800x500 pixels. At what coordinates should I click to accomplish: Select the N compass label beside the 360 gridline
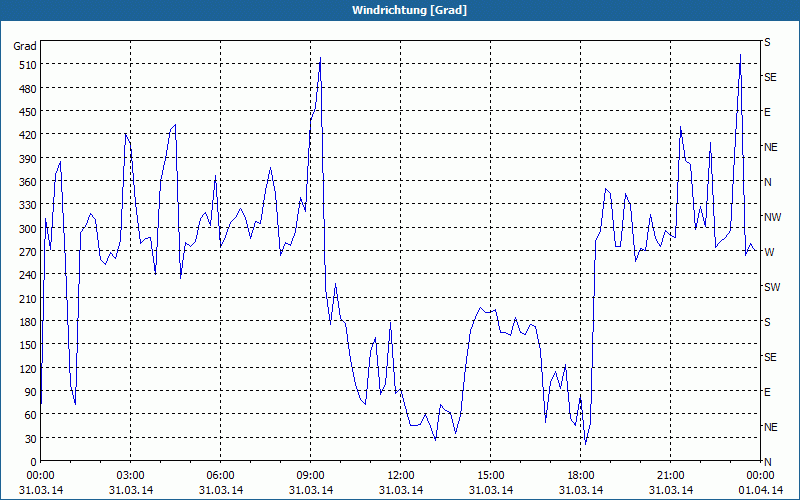tap(768, 182)
